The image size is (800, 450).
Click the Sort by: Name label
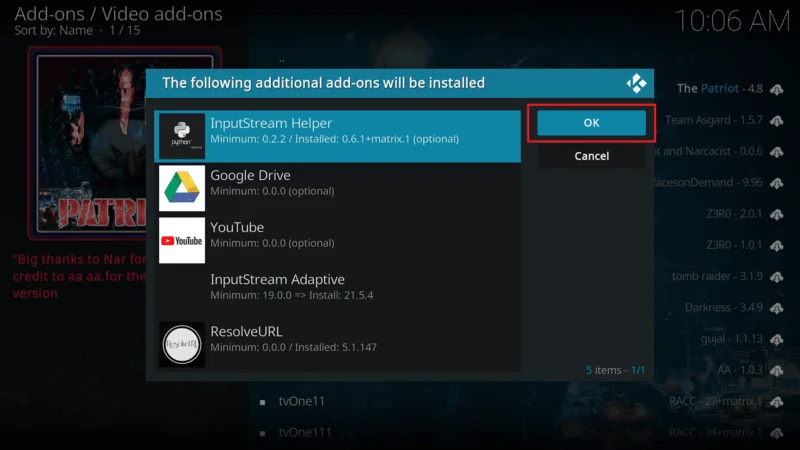pos(54,31)
